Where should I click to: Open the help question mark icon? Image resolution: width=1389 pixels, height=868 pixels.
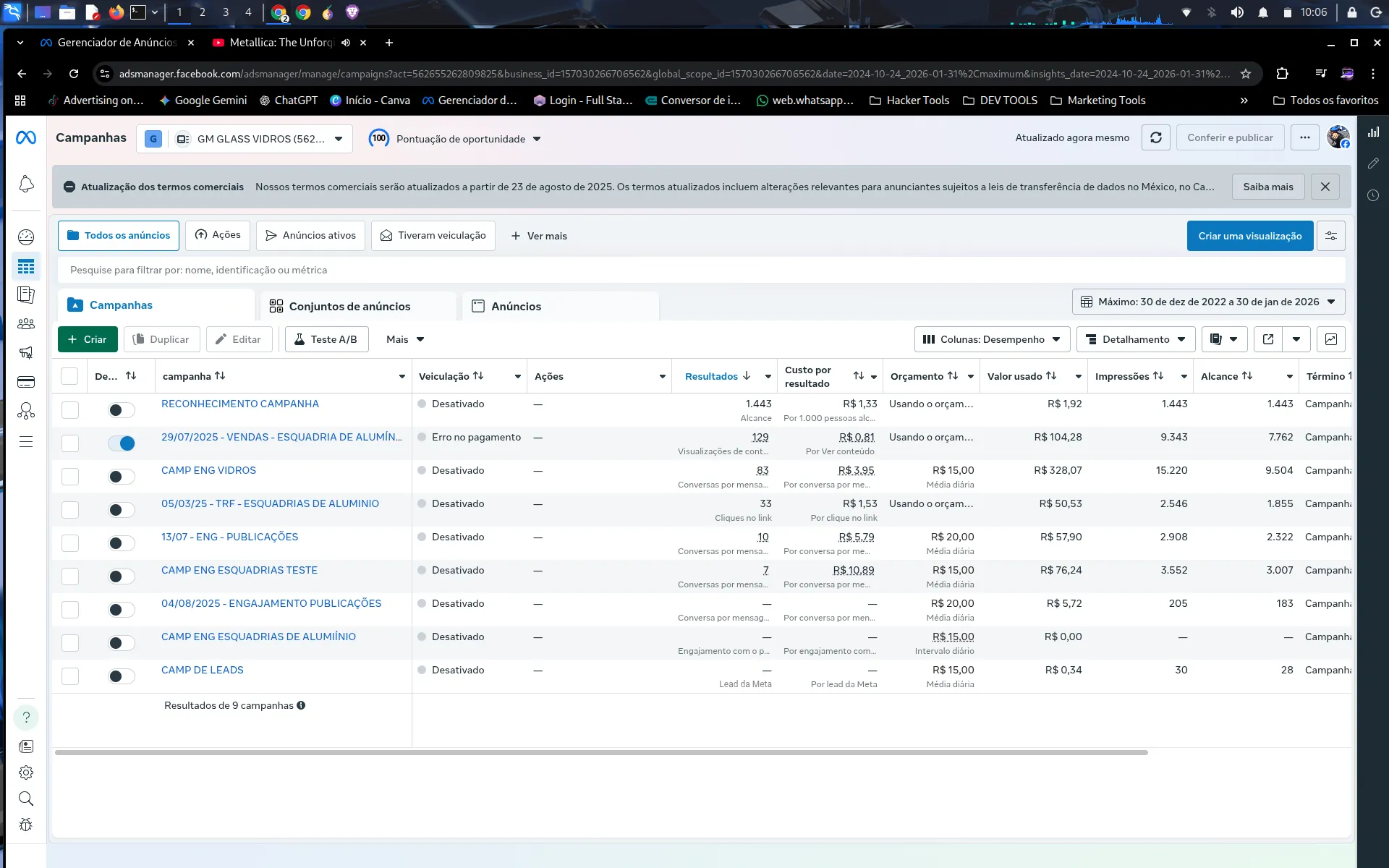point(26,718)
